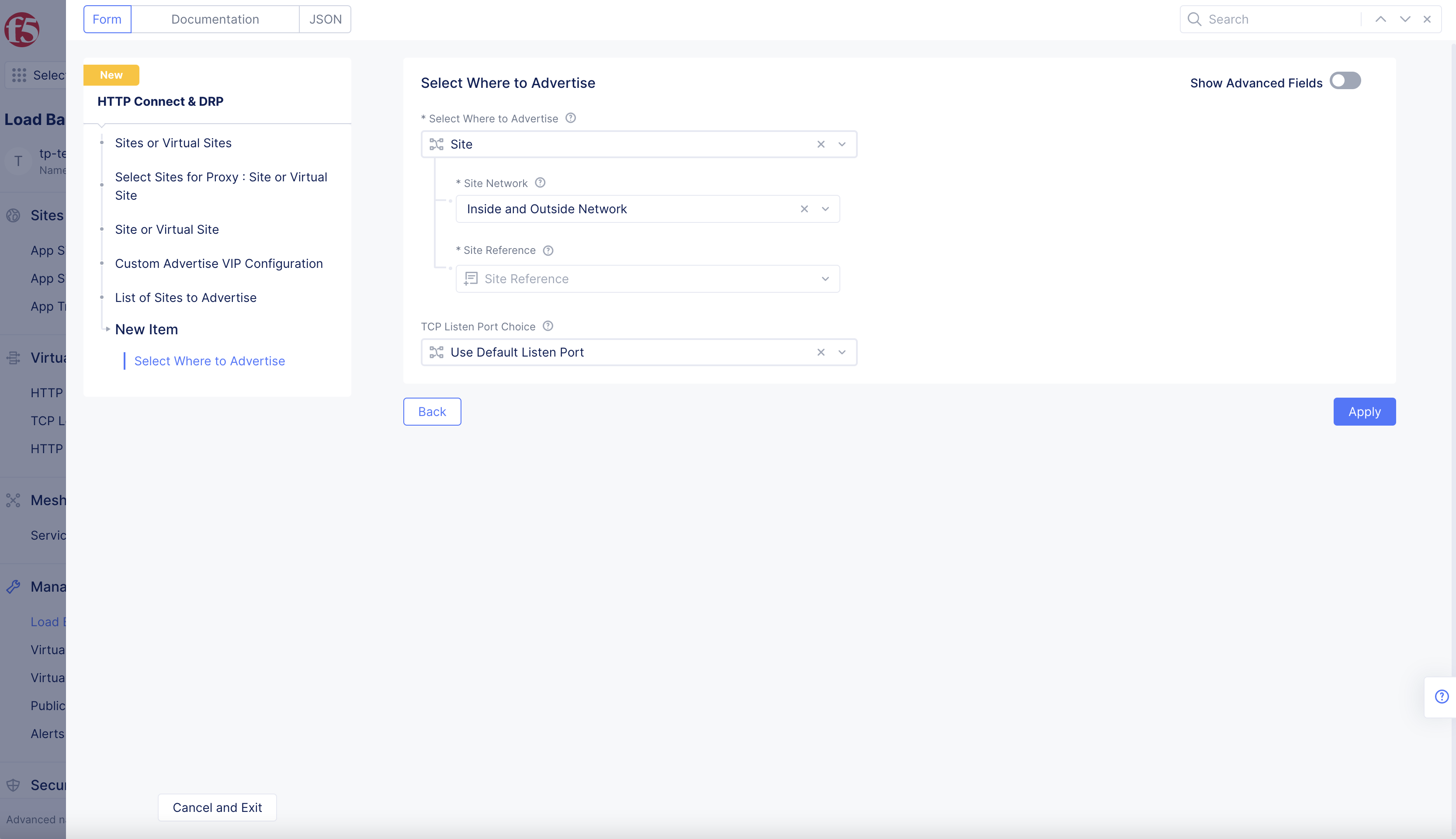Click the Virtual Hosts sidebar icon
This screenshot has height=839, width=1456.
click(x=13, y=357)
